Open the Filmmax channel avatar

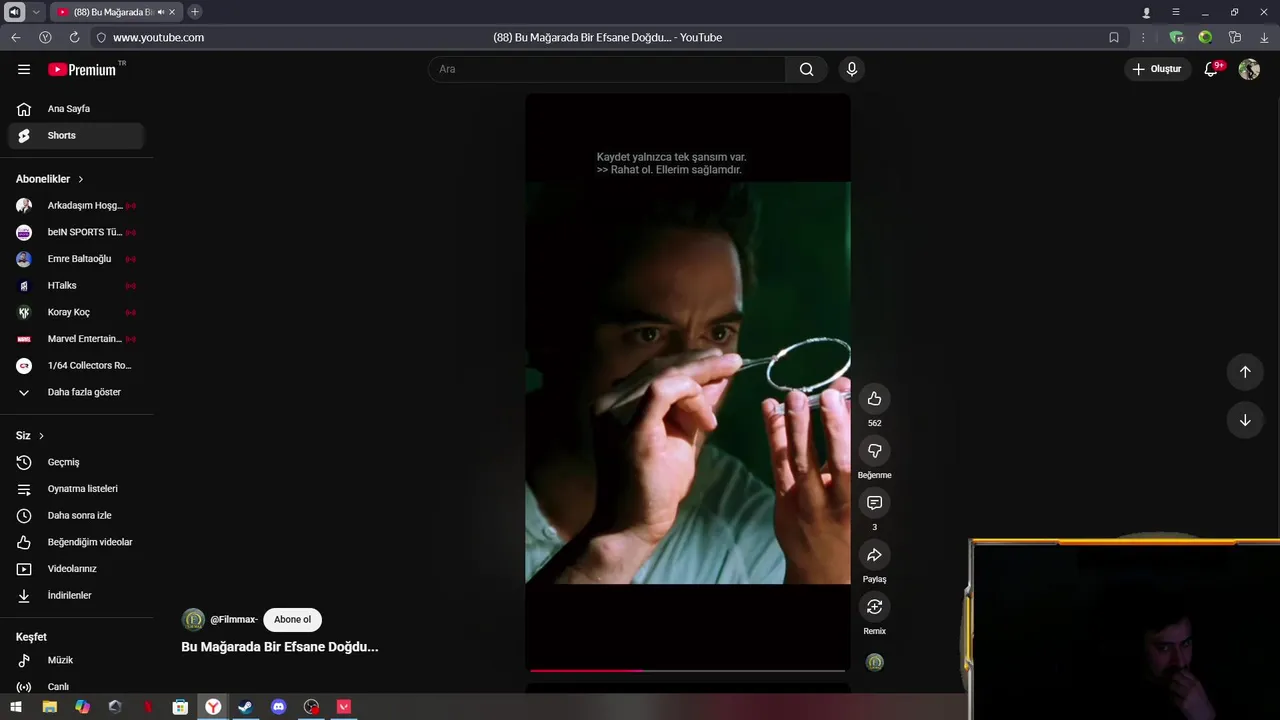click(193, 619)
